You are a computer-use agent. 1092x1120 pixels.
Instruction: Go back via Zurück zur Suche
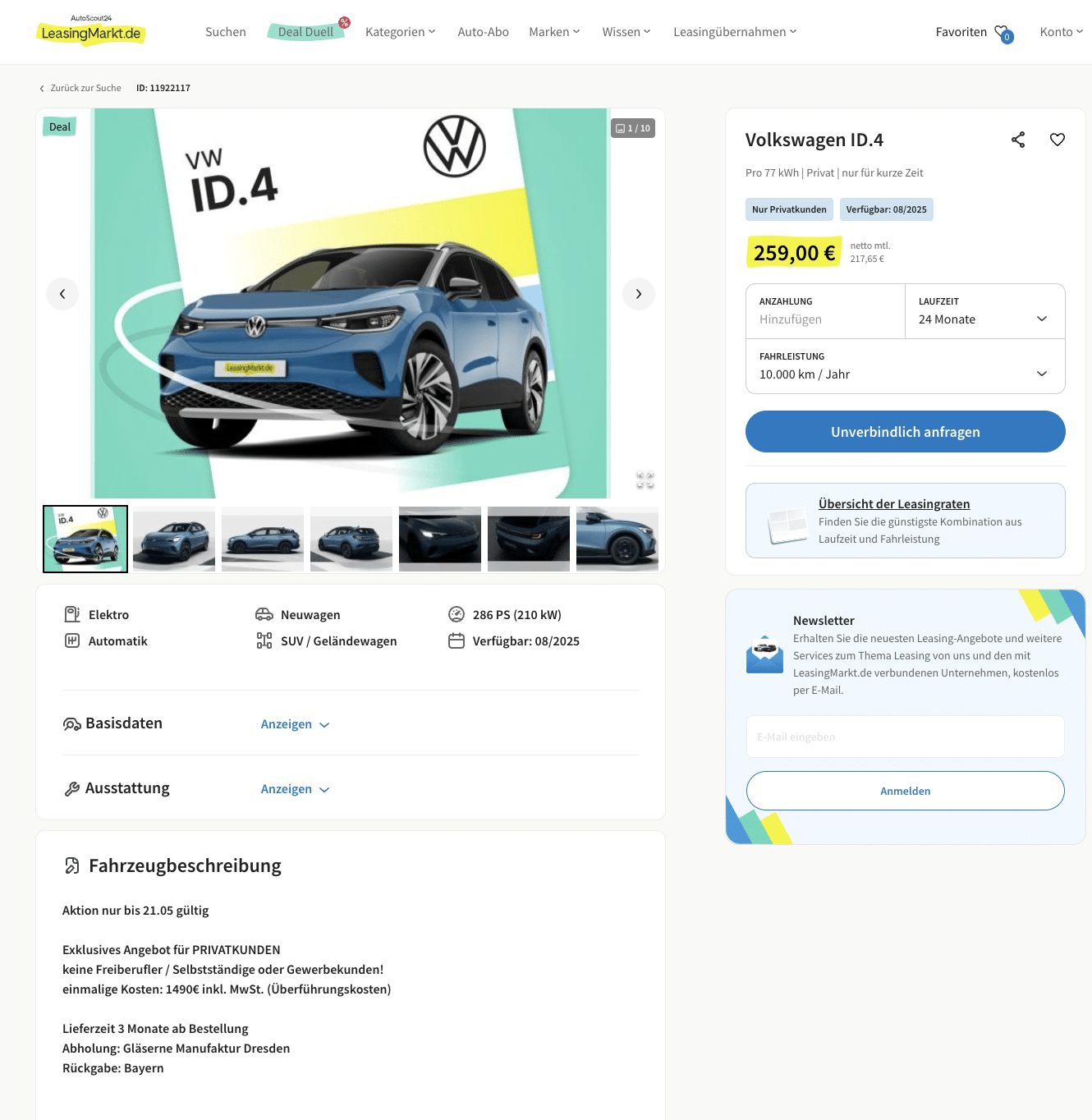click(x=80, y=88)
